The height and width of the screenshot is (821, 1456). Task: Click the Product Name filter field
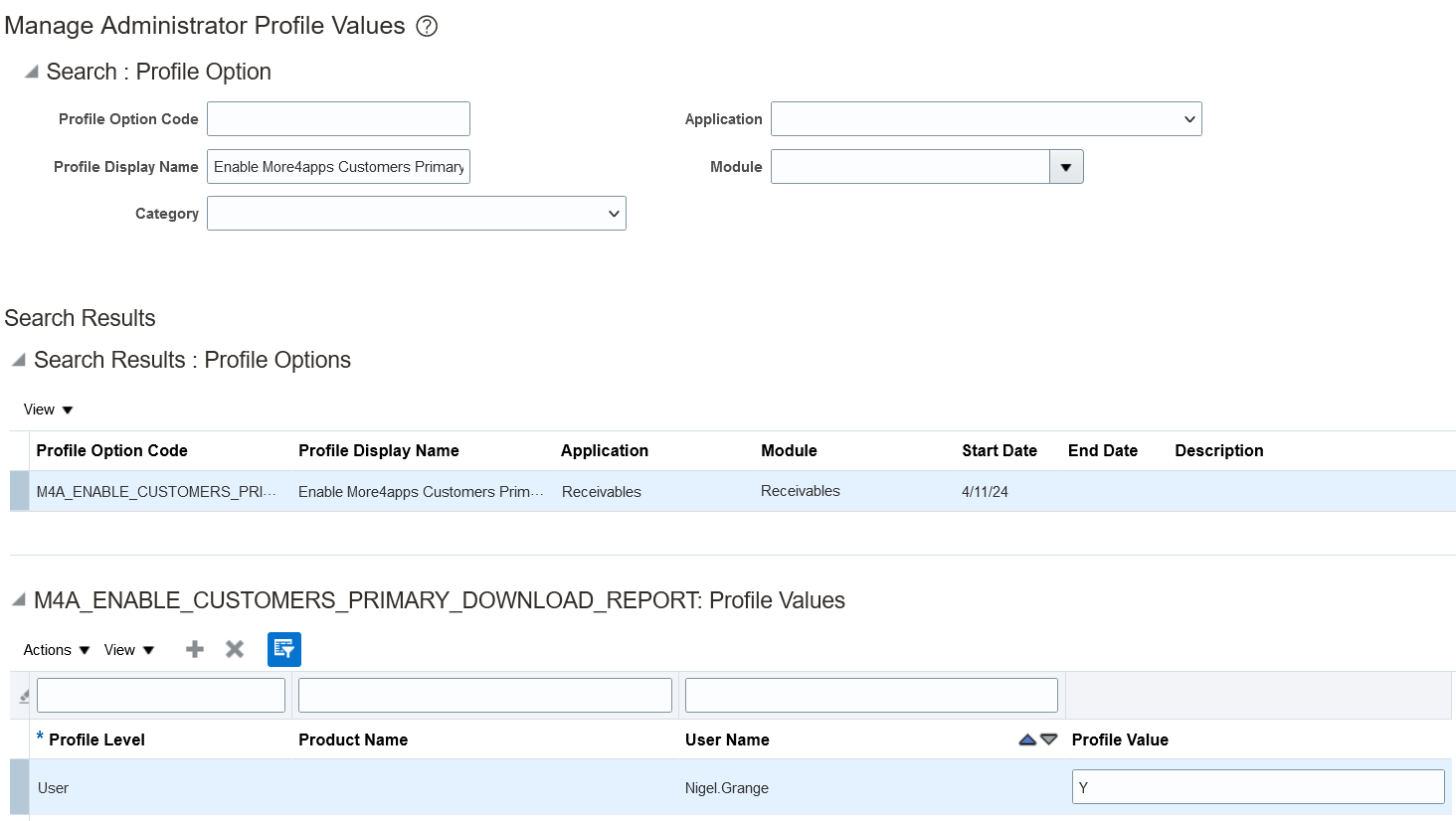pos(485,695)
